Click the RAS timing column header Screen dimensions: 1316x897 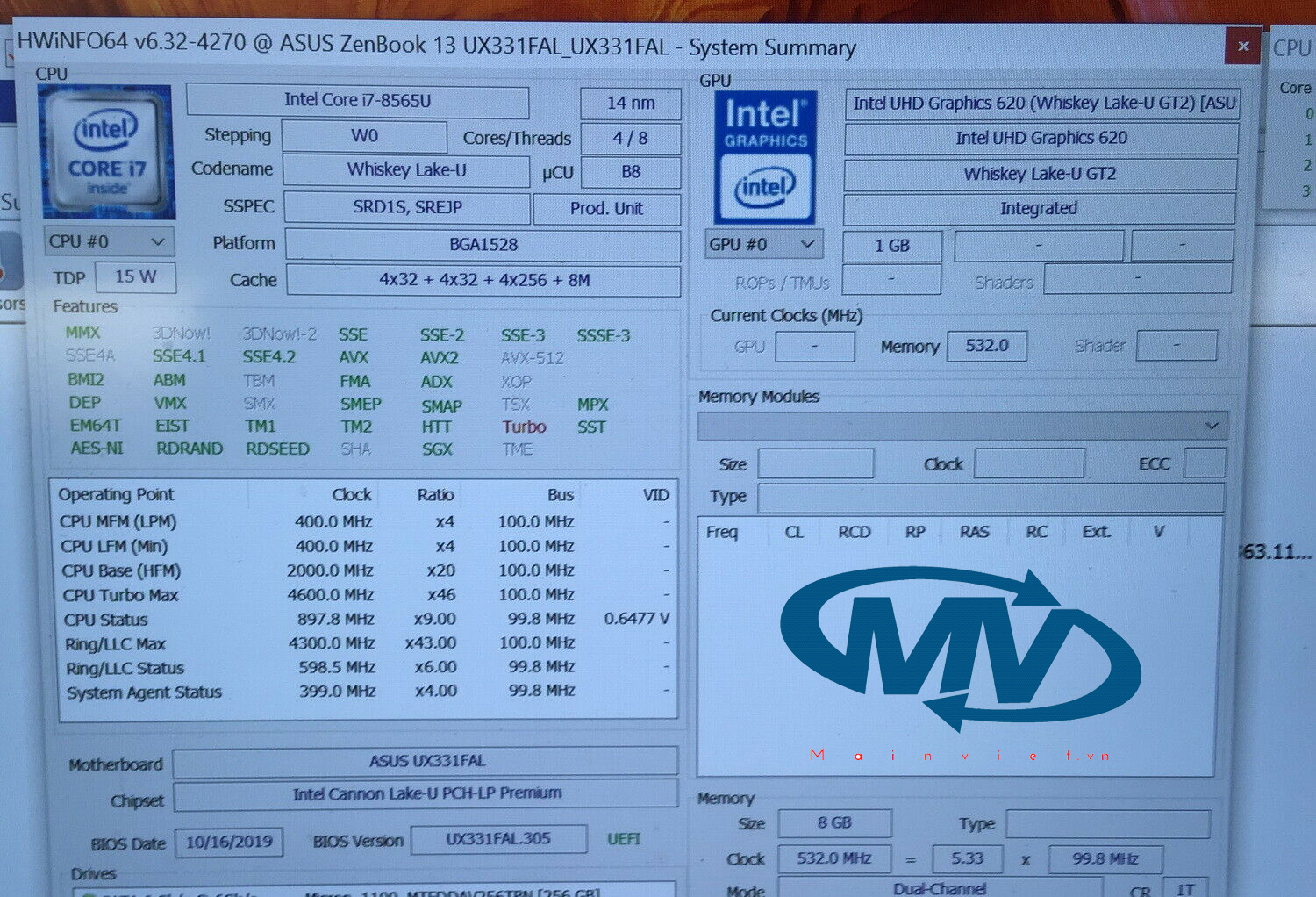(x=974, y=532)
